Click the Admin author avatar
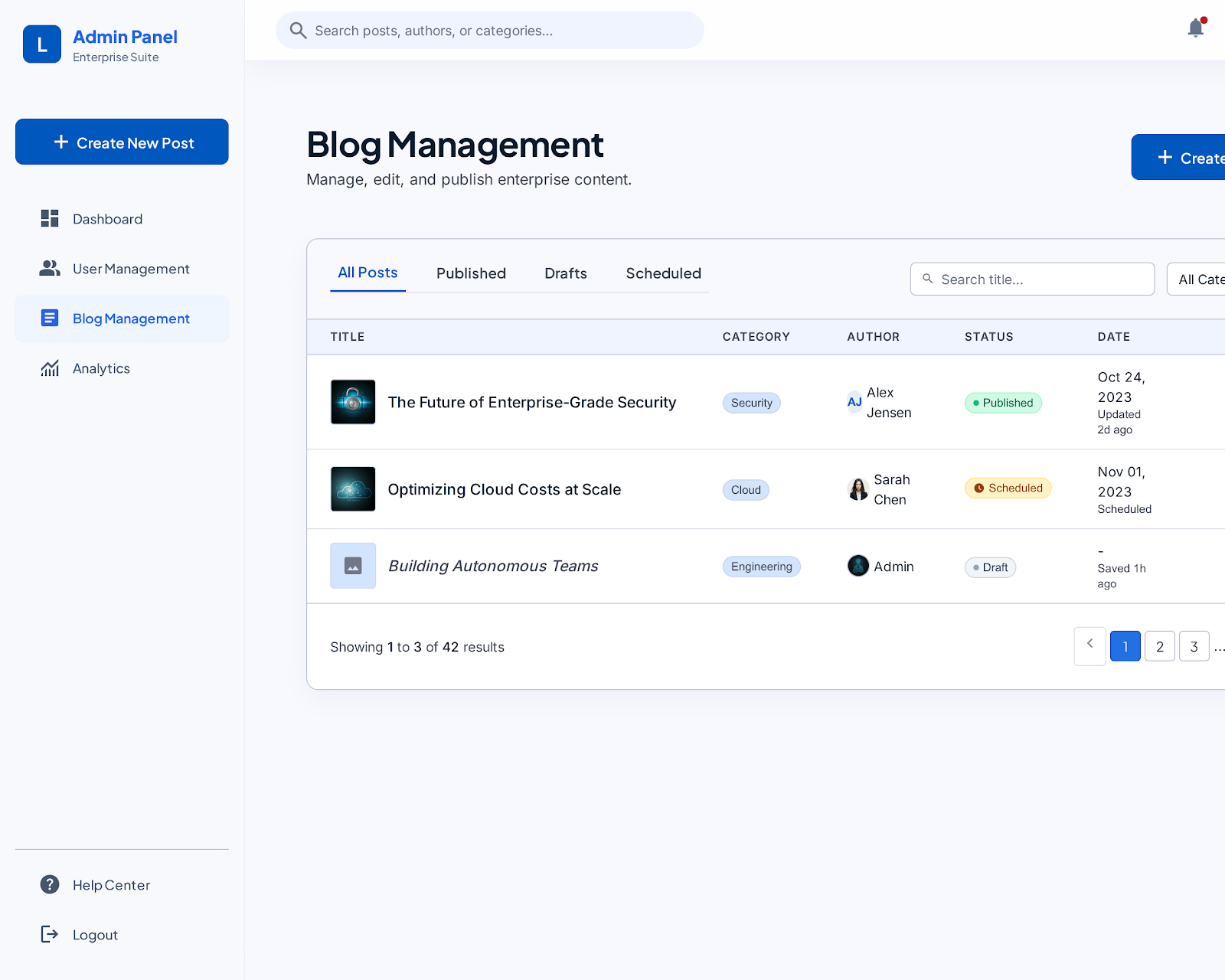Screen dimensions: 1225x980 point(858,566)
